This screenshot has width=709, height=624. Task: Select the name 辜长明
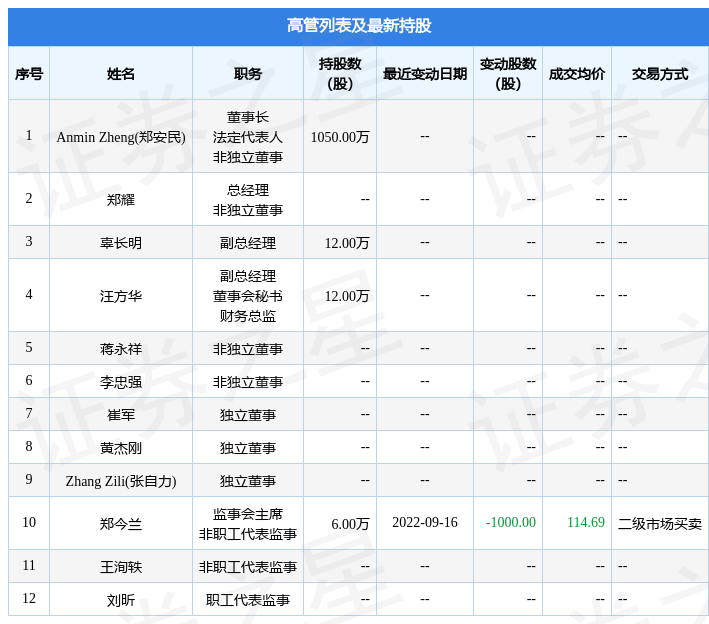coord(121,243)
